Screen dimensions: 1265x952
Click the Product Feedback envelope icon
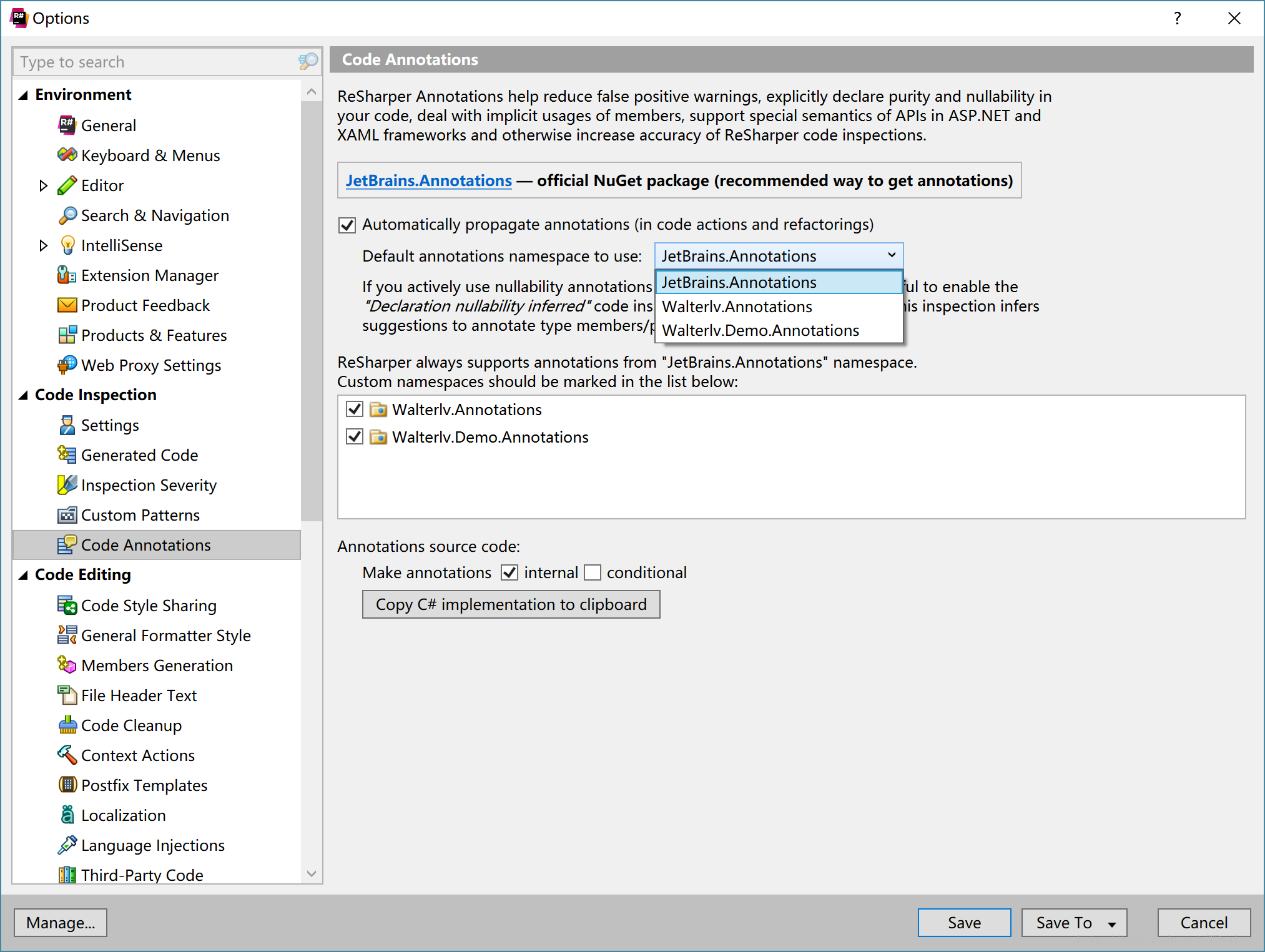67,305
